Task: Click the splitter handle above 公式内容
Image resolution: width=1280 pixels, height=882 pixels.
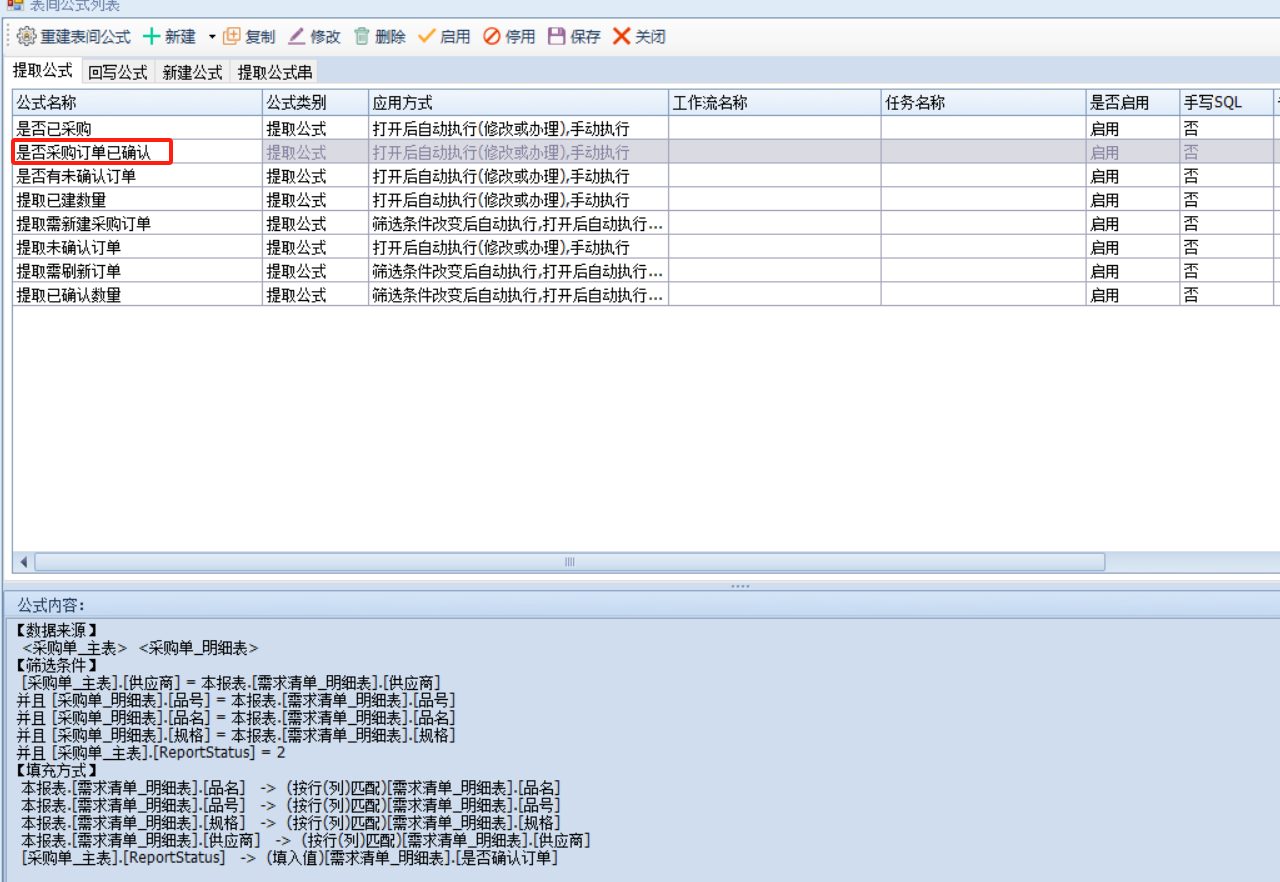Action: click(740, 586)
